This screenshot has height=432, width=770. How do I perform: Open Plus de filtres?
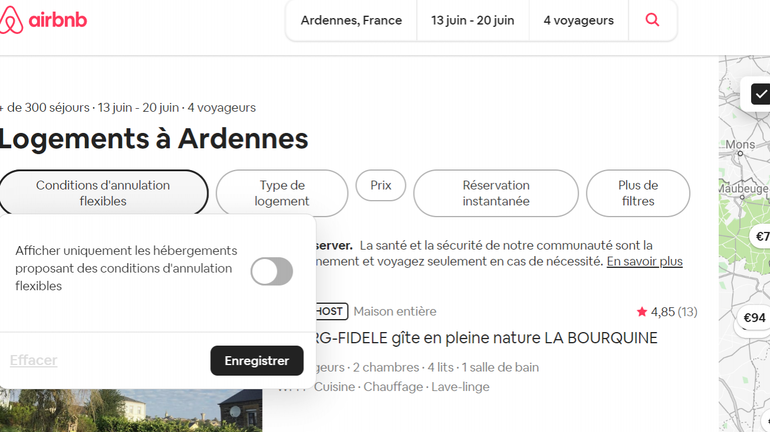click(638, 193)
